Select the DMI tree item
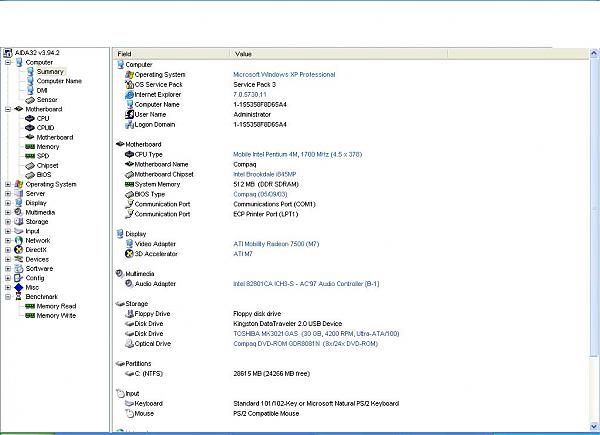Image resolution: width=600 pixels, height=435 pixels. coord(42,90)
